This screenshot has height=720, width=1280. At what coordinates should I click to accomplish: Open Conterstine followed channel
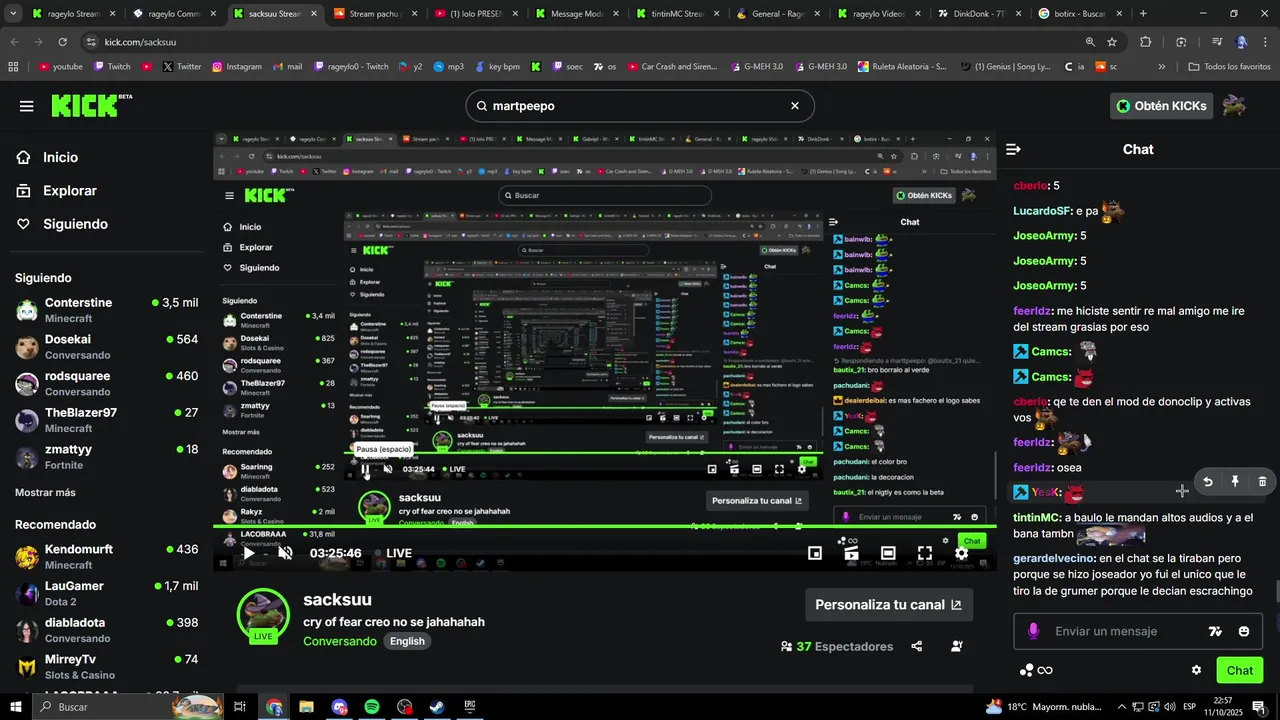[106, 310]
